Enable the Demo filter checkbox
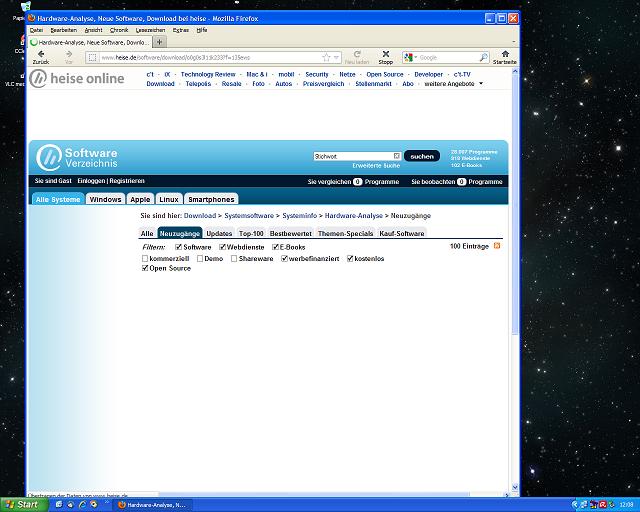 pos(200,258)
